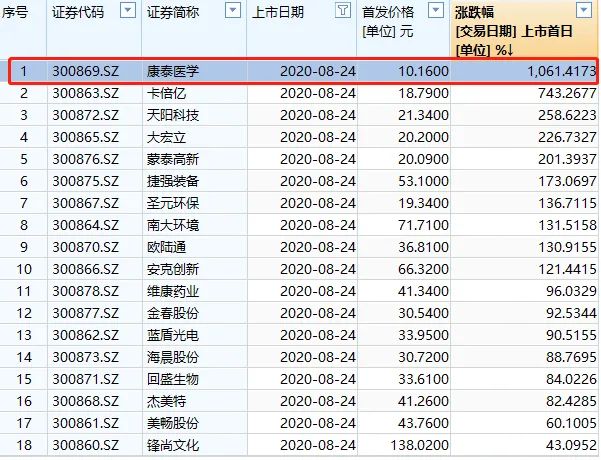The height and width of the screenshot is (460, 601).
Task: Click security code 300869.SZ
Action: tap(85, 71)
